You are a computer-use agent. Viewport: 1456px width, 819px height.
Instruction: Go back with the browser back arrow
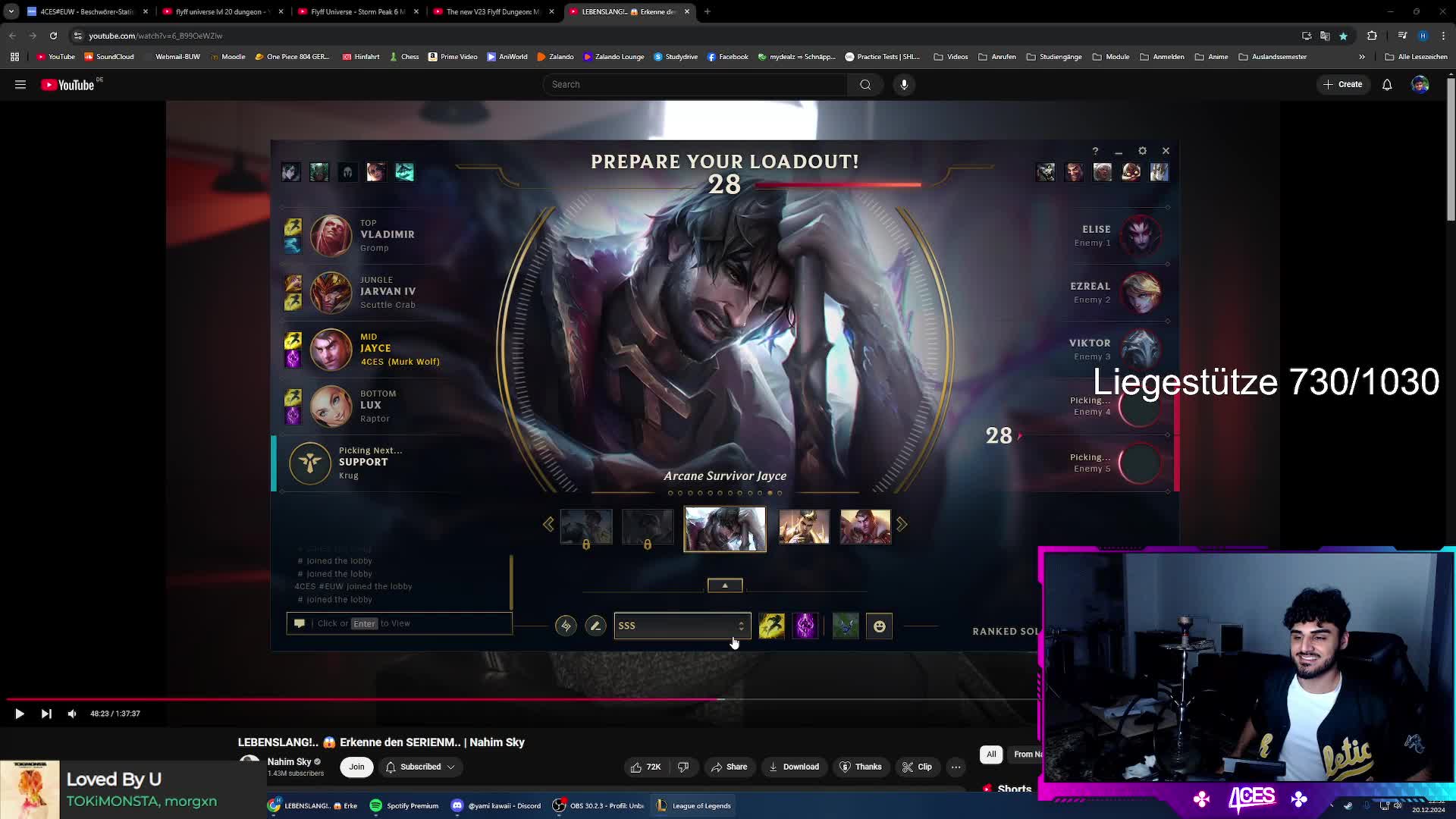12,36
